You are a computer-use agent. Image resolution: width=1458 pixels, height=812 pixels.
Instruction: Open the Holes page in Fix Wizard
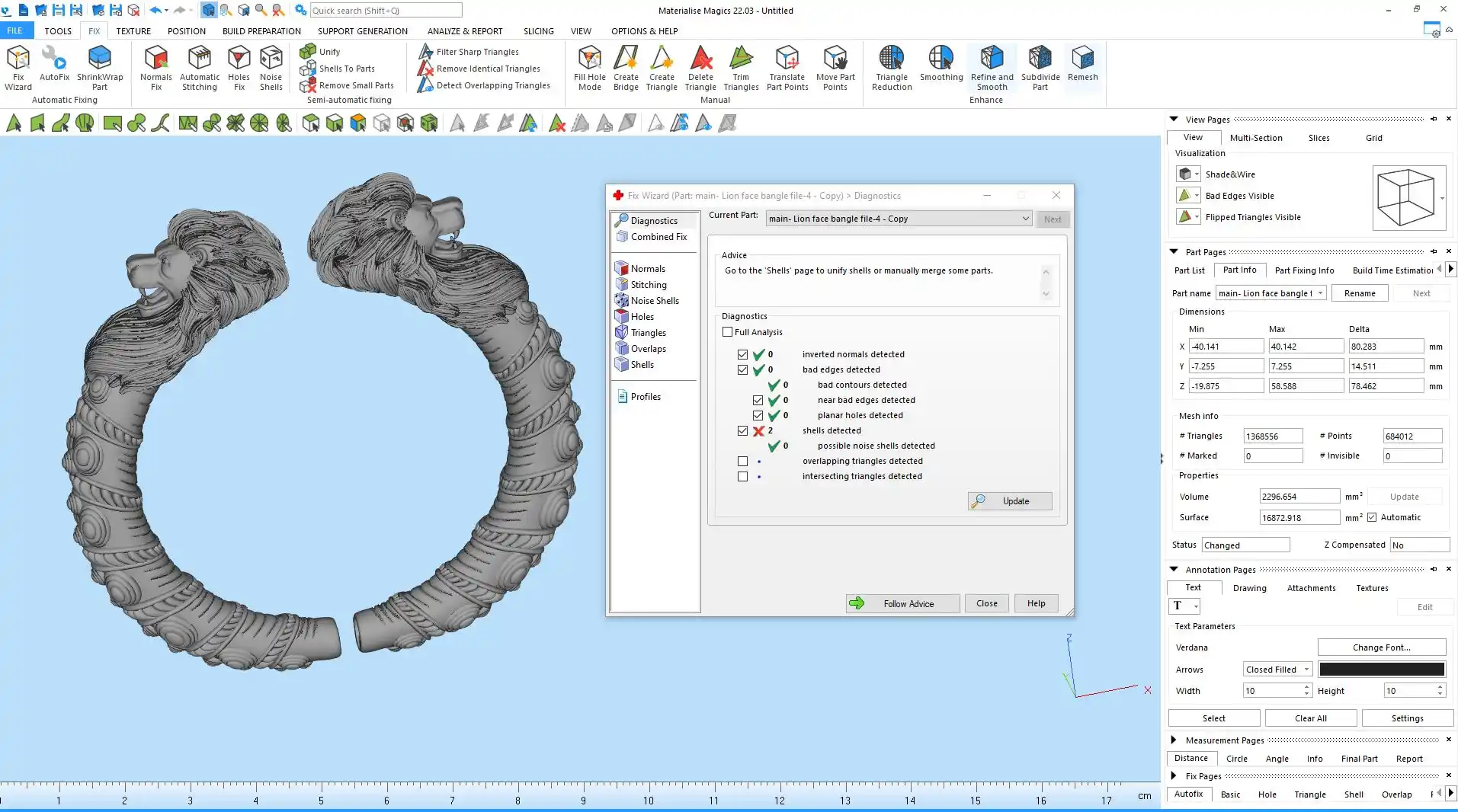pyautogui.click(x=642, y=317)
